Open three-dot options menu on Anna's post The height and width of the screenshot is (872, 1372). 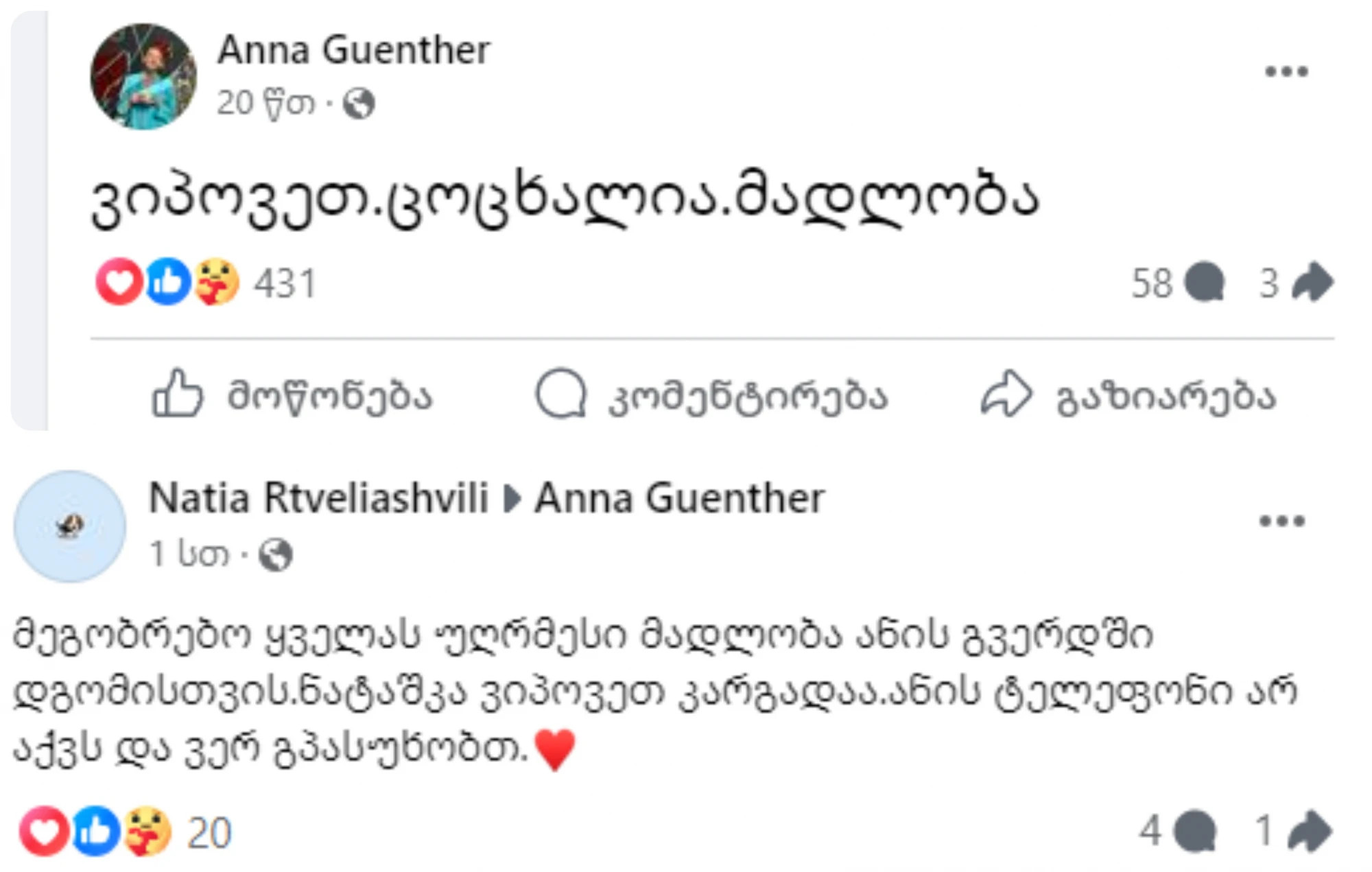[x=1286, y=71]
